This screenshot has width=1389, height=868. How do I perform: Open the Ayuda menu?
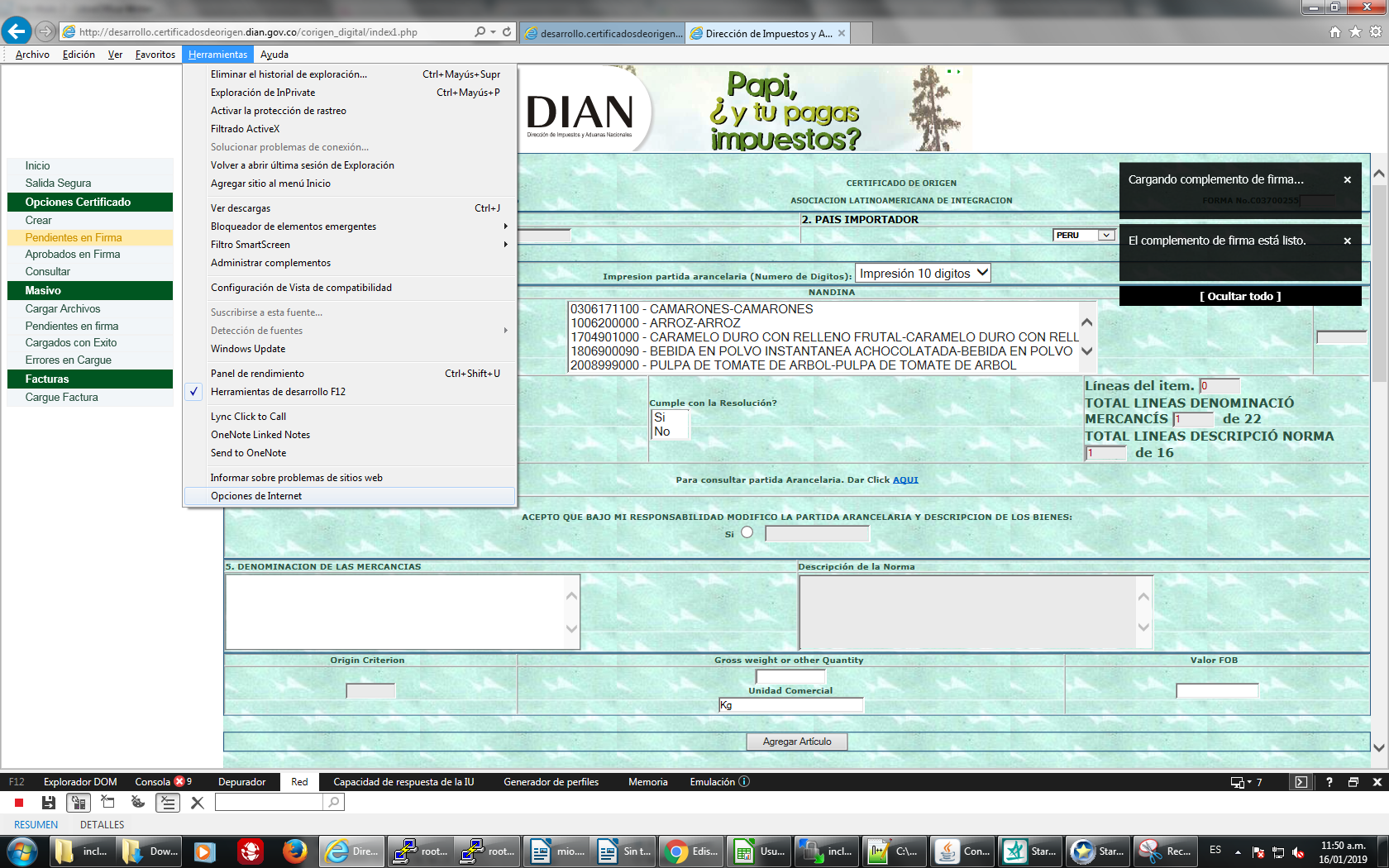pos(274,55)
